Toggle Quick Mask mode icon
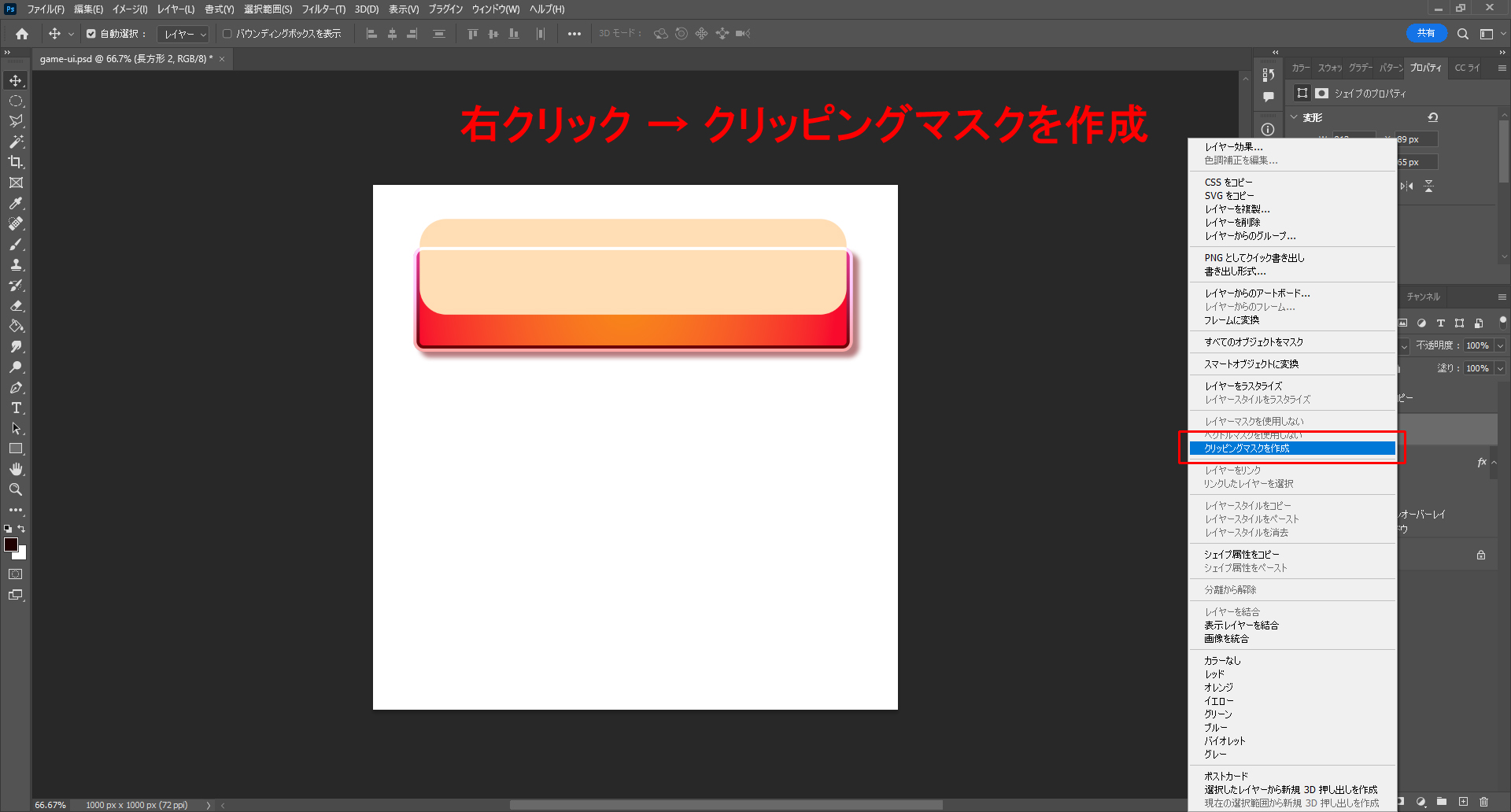1511x812 pixels. coord(16,574)
